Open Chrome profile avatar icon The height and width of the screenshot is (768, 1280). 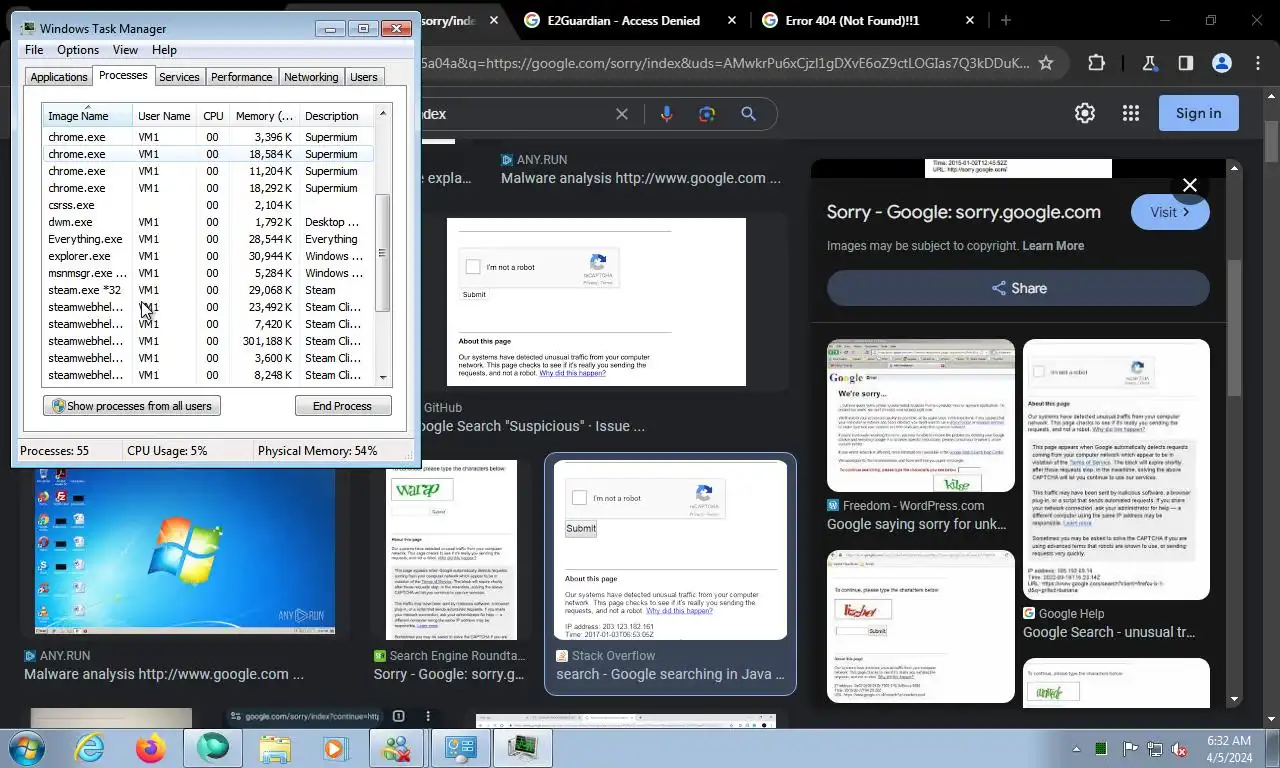point(1221,63)
